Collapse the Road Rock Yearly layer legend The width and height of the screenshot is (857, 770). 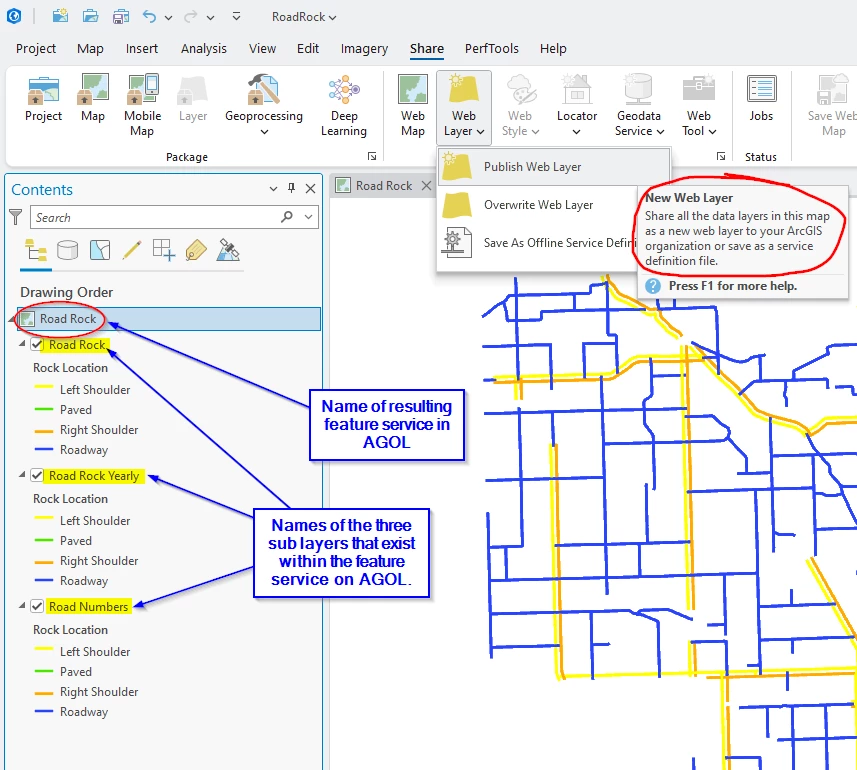(22, 475)
